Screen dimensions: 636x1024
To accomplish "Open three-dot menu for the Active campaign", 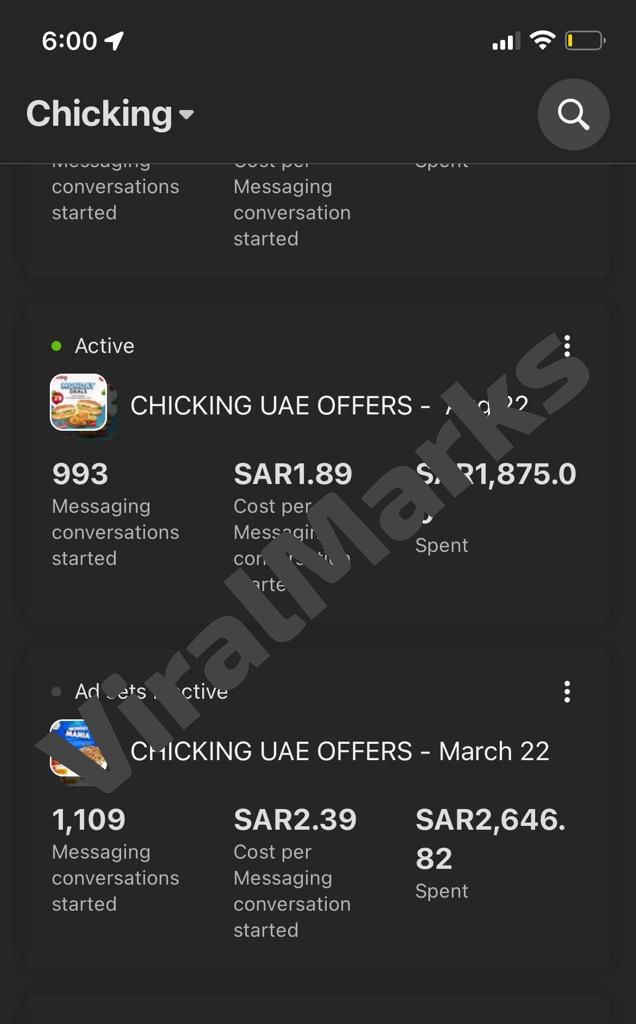I will 567,346.
